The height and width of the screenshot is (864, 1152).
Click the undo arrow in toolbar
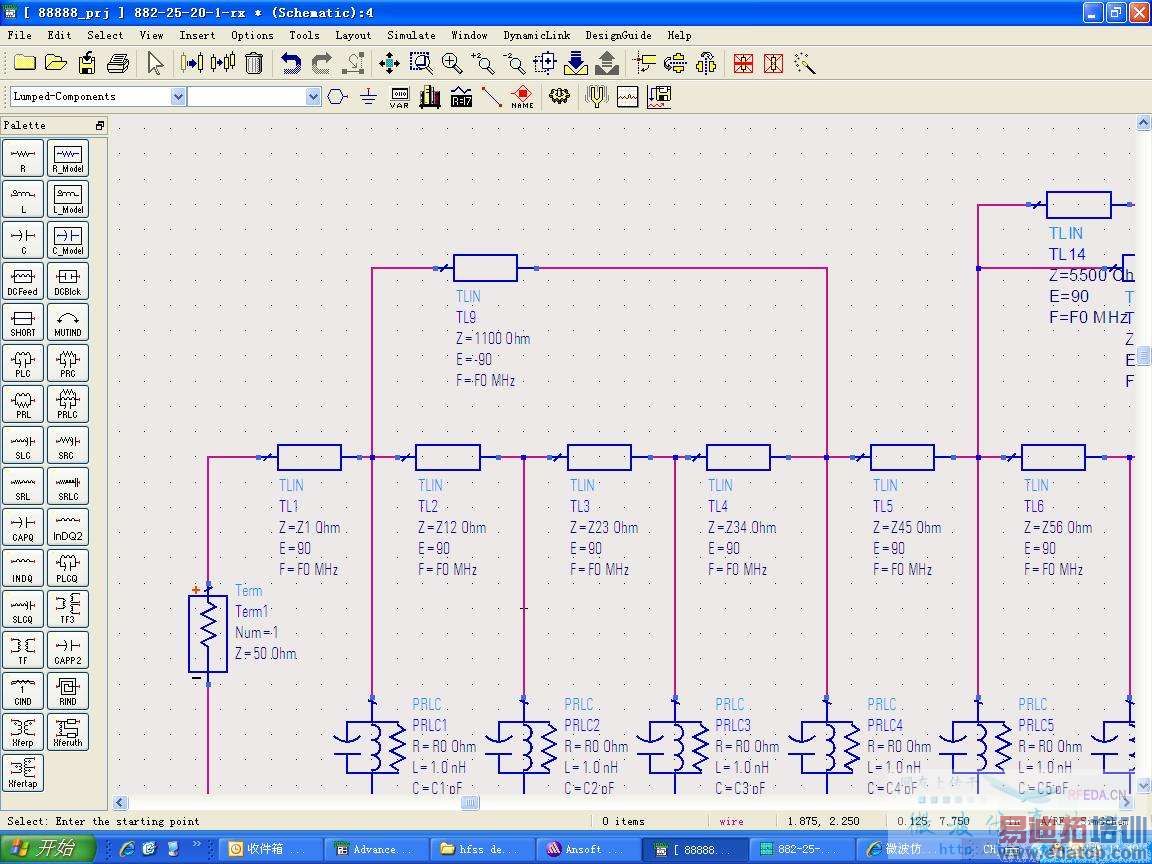point(291,63)
